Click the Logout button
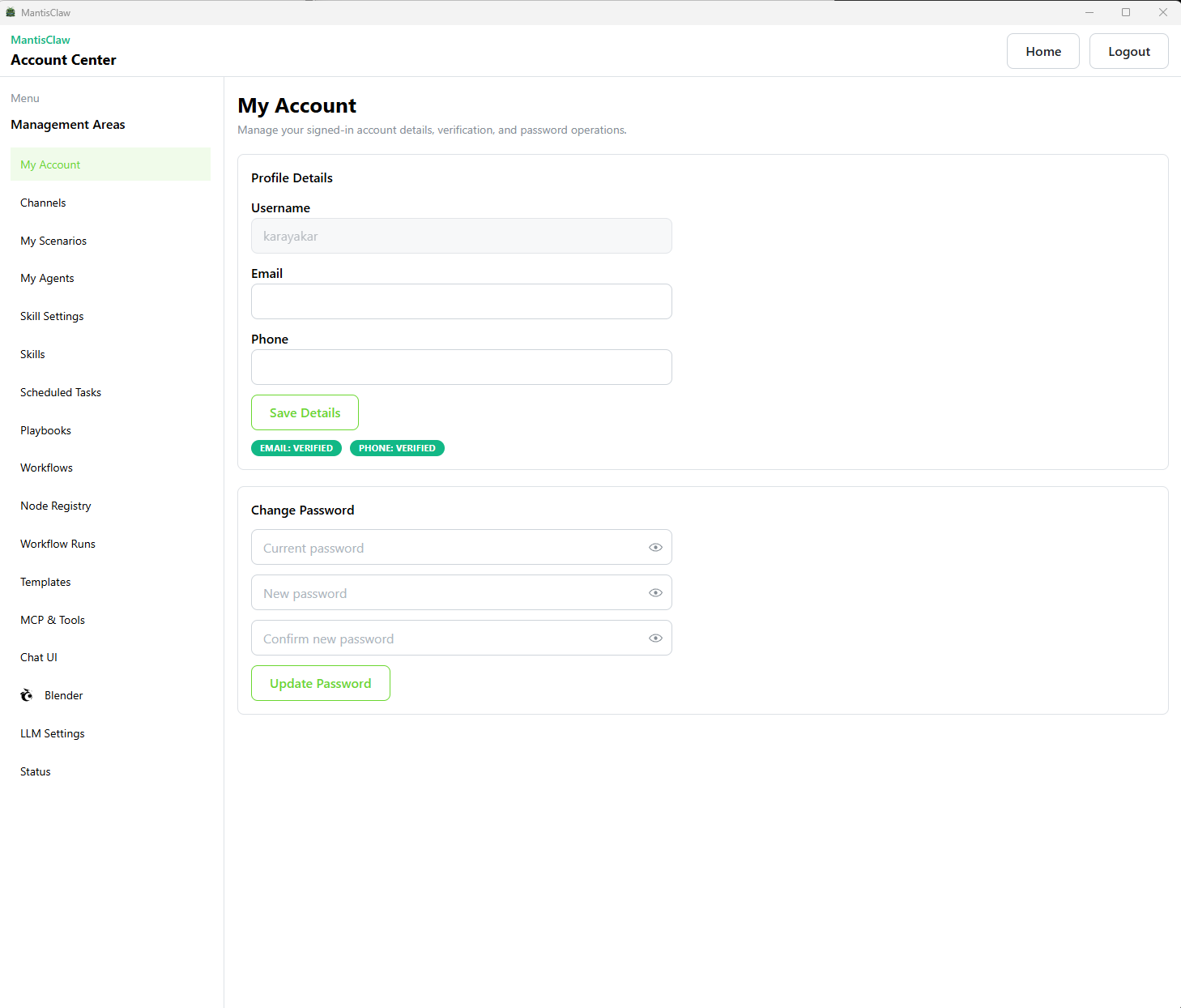 (1128, 51)
